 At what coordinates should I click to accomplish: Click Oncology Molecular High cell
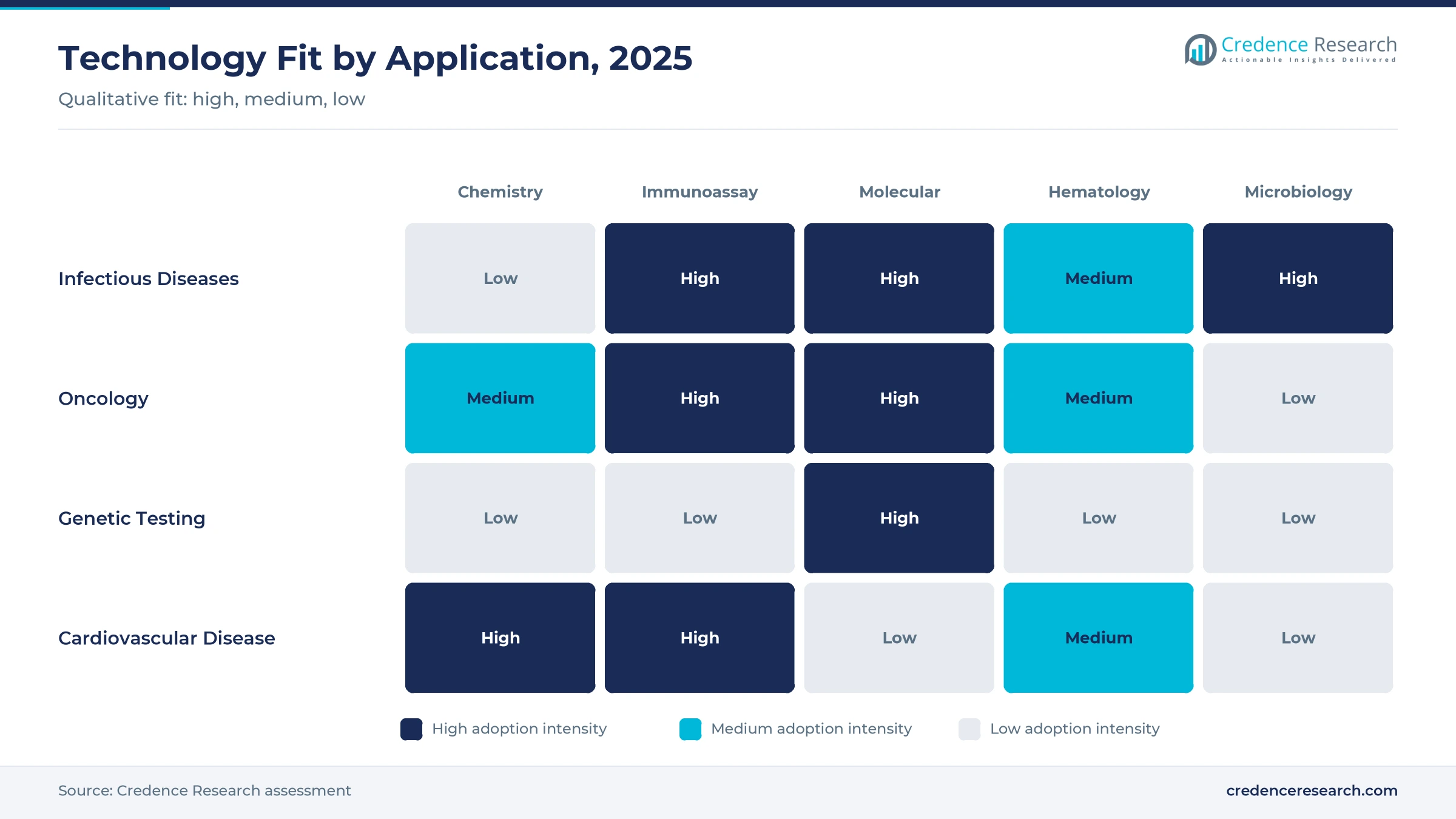[x=899, y=398]
